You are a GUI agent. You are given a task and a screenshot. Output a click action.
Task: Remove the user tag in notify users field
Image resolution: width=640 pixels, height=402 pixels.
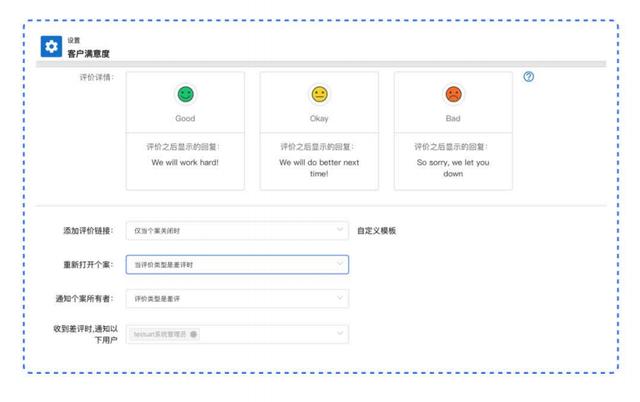[193, 334]
